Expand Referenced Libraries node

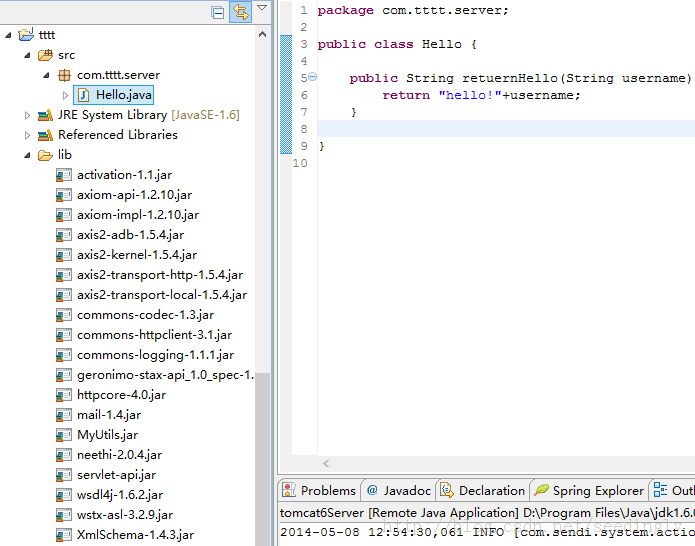tap(27, 136)
